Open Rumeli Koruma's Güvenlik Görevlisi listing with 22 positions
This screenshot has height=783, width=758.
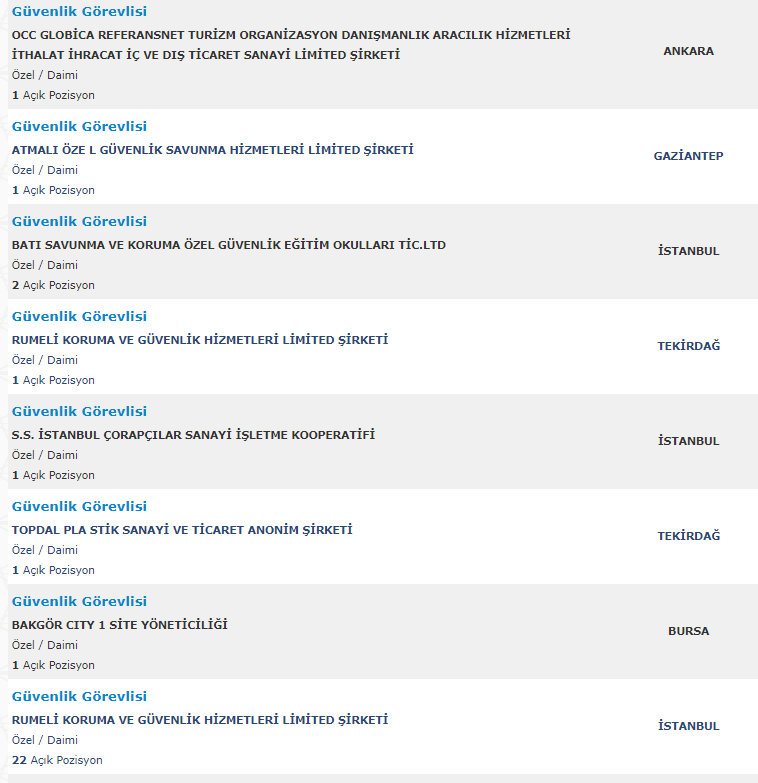pyautogui.click(x=79, y=697)
